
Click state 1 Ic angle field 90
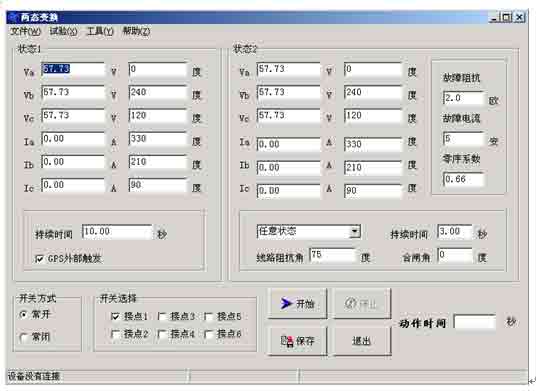pos(158,185)
